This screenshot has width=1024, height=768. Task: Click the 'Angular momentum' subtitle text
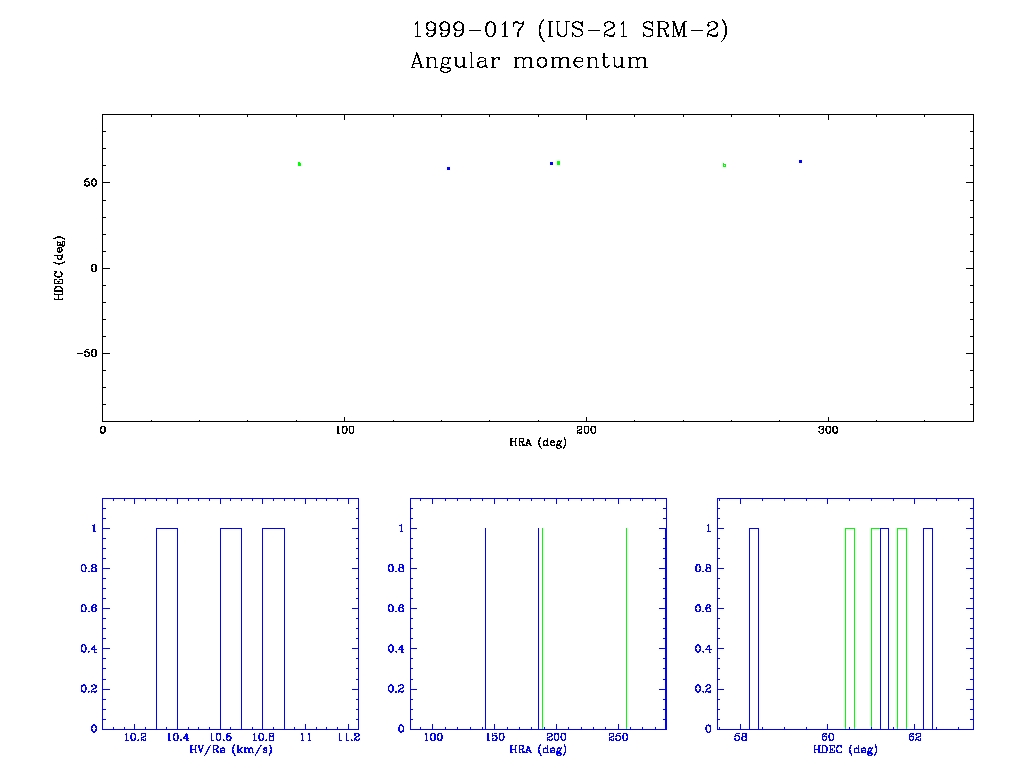click(529, 61)
